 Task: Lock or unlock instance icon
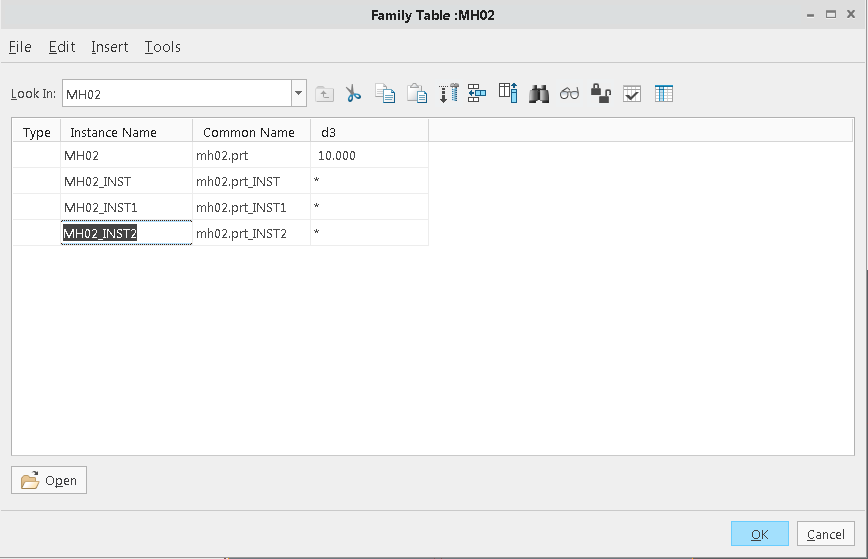tap(600, 94)
